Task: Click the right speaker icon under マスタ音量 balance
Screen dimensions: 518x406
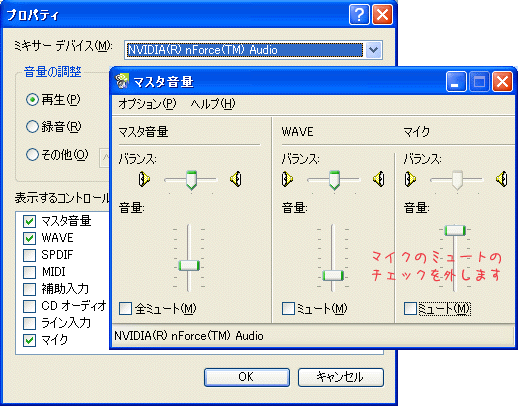Action: click(236, 179)
